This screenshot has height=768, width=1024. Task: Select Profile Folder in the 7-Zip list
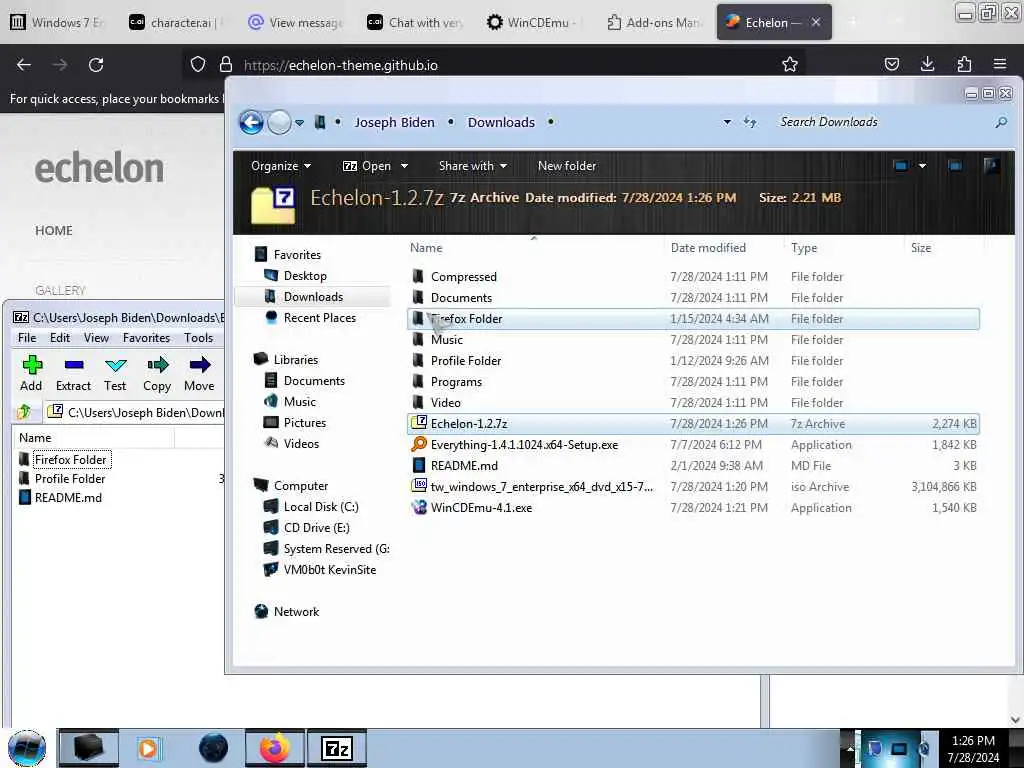tap(70, 479)
